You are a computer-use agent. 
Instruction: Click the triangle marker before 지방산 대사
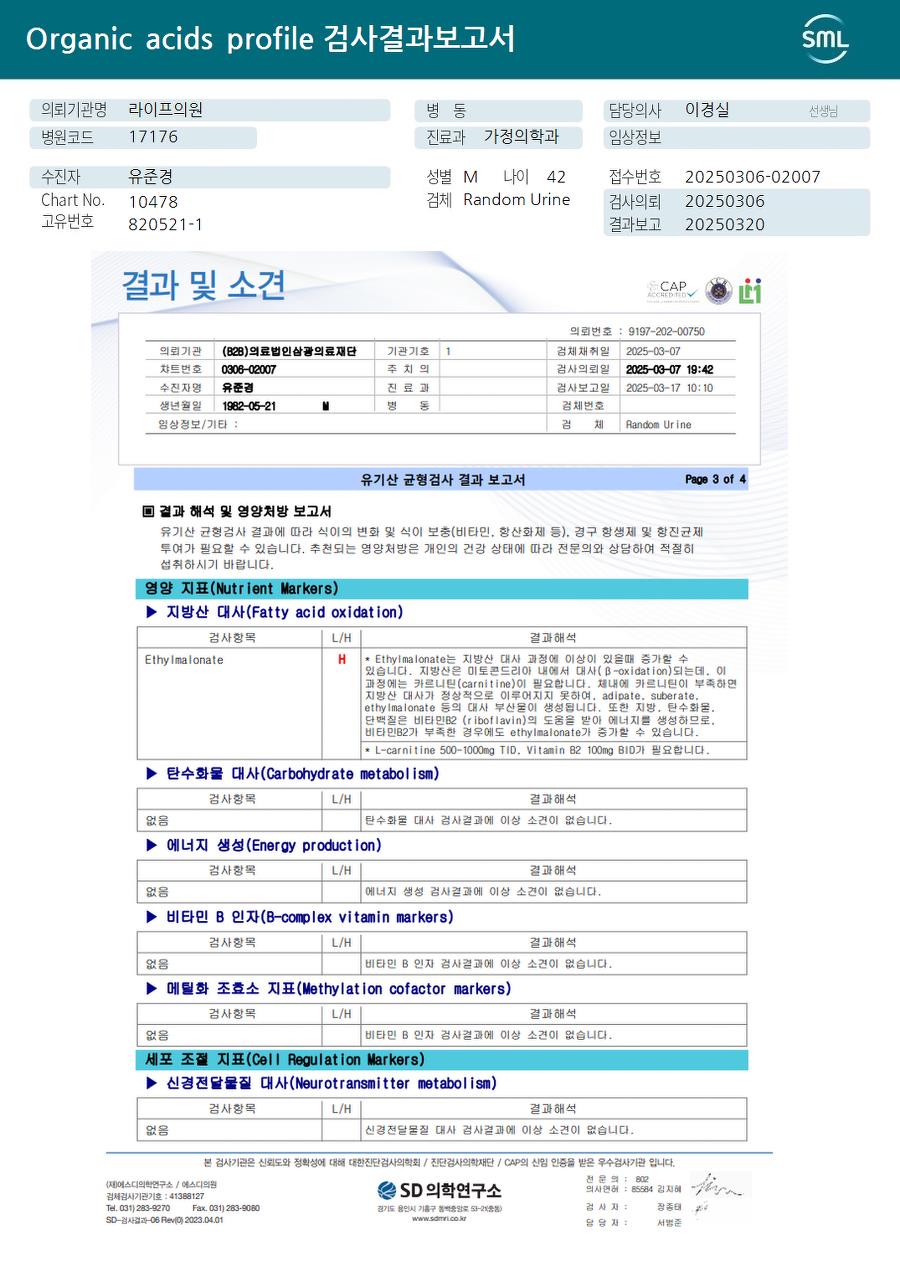[152, 612]
